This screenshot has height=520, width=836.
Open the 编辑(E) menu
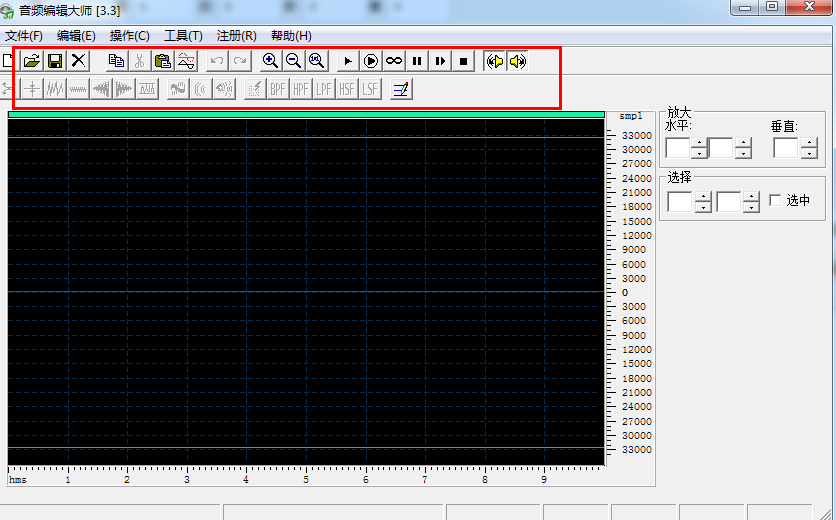click(76, 36)
